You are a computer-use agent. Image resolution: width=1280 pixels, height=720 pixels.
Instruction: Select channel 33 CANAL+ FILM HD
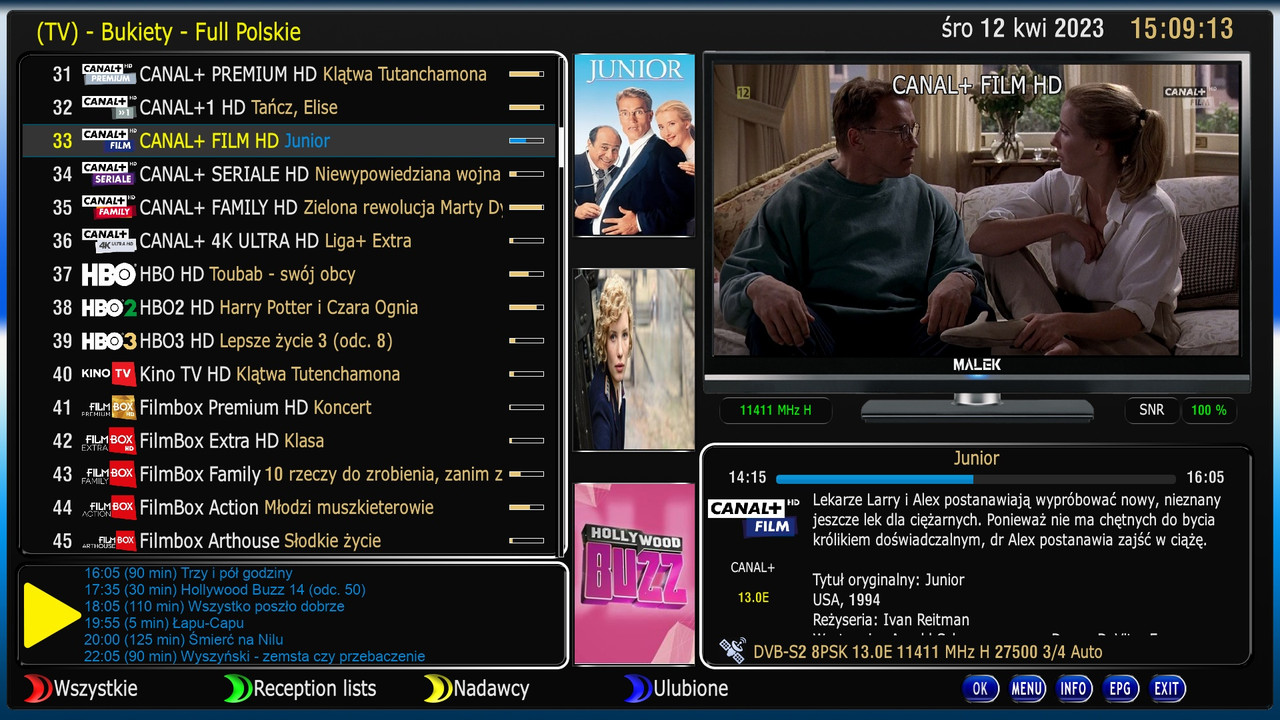(289, 141)
